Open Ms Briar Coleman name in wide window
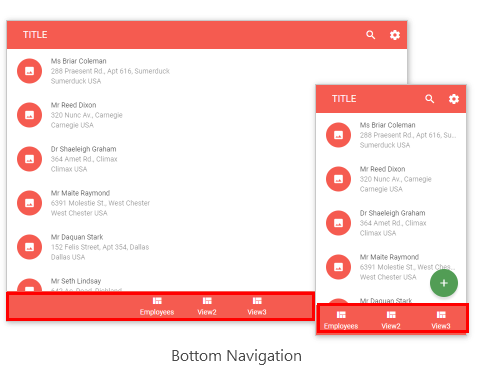483x378 pixels. [79, 61]
